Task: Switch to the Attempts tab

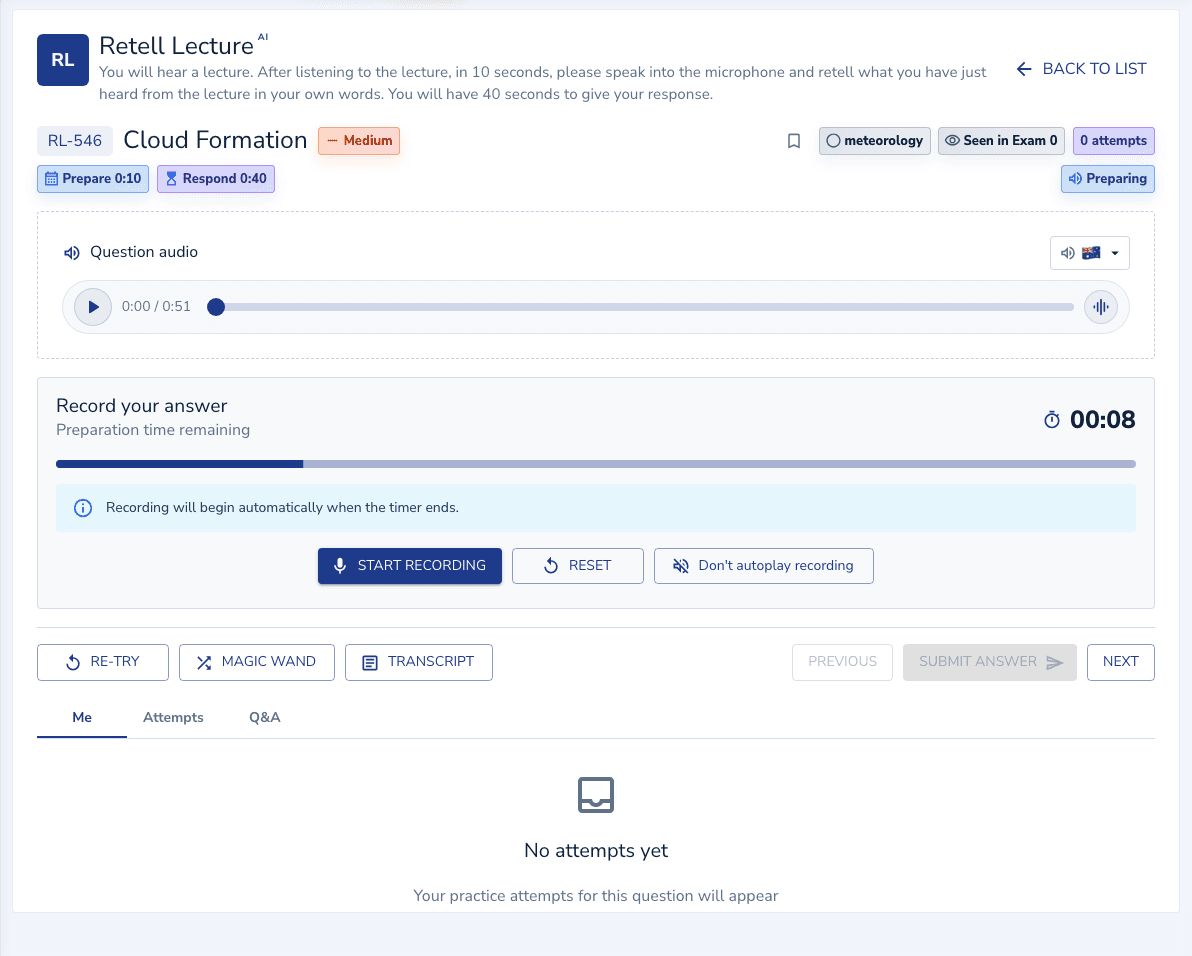Action: pyautogui.click(x=173, y=717)
